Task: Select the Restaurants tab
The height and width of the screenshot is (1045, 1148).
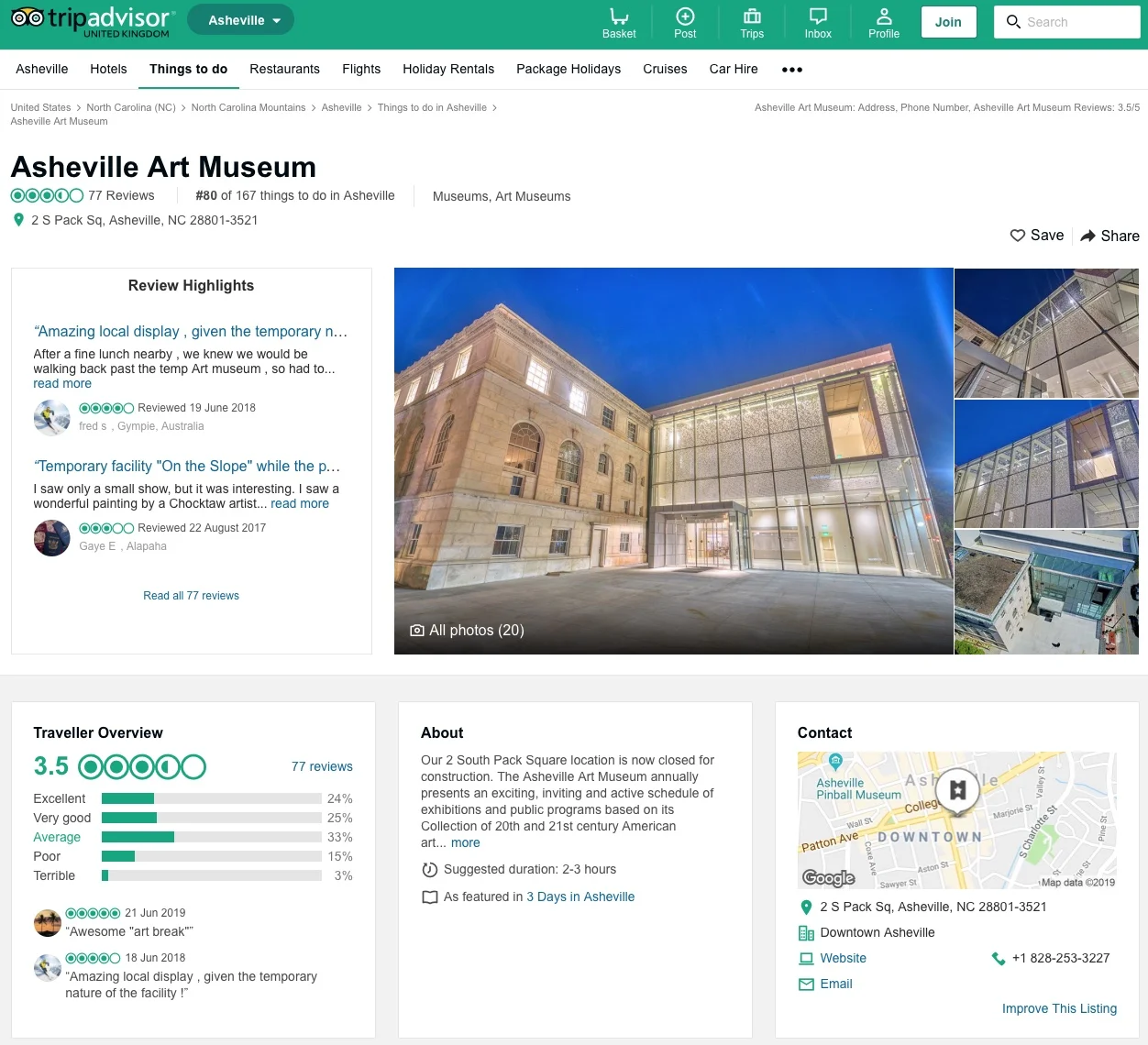Action: coord(285,70)
